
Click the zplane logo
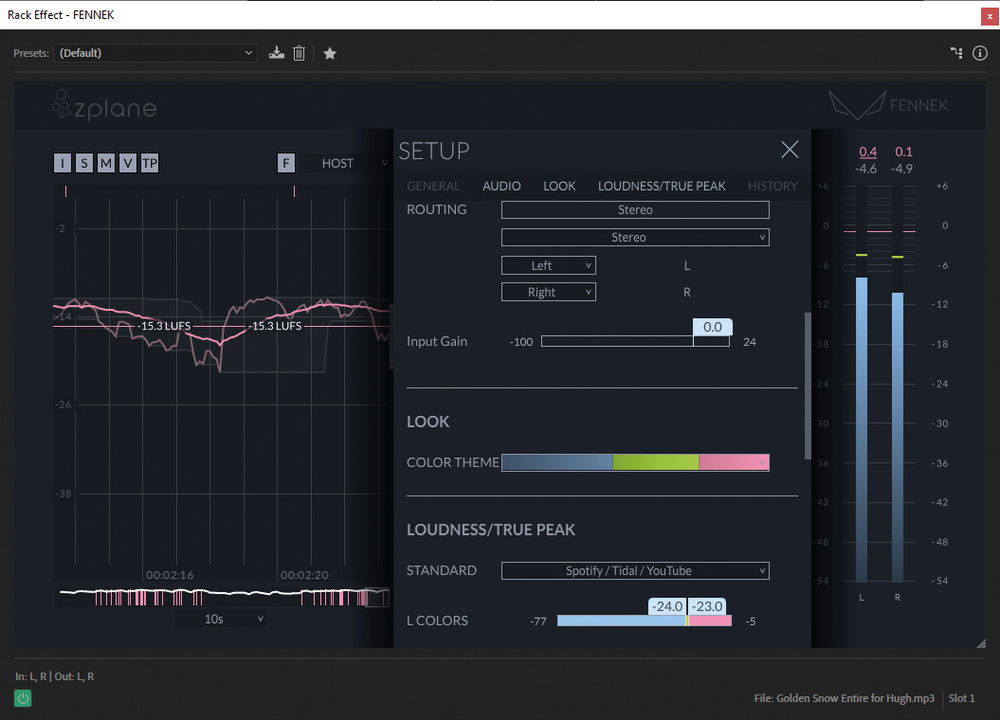[x=105, y=105]
